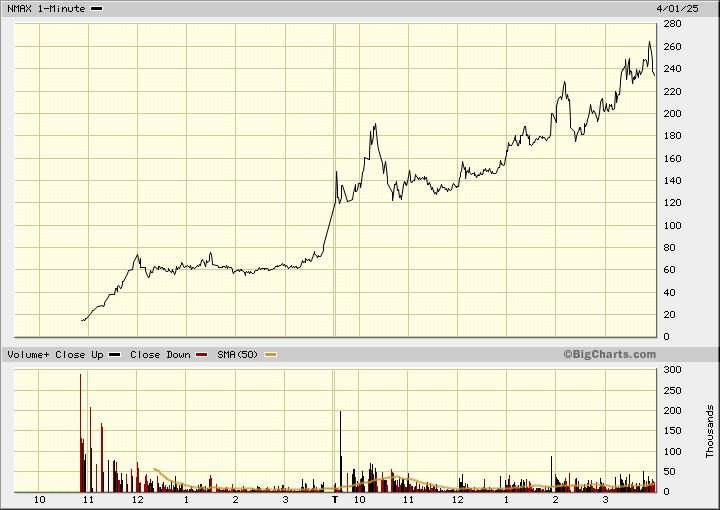The image size is (720, 510).
Task: Click the black Close Up legend swatch
Action: pyautogui.click(x=114, y=355)
